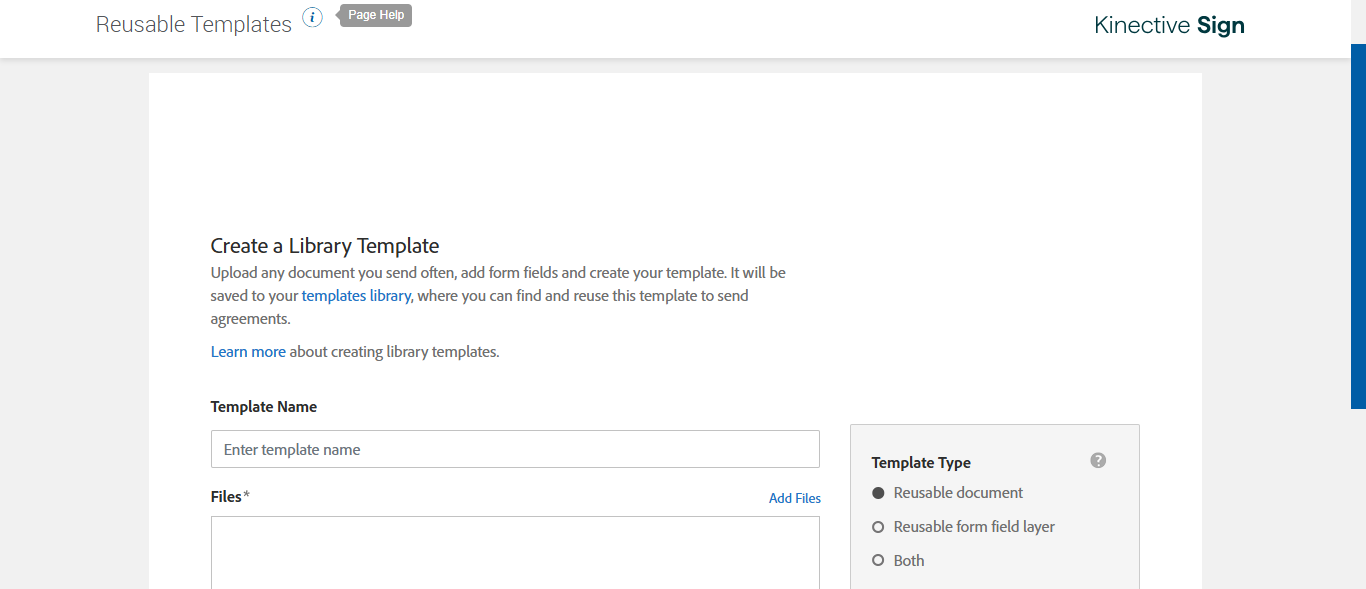Click the Files field label
The width and height of the screenshot is (1366, 589).
click(227, 497)
